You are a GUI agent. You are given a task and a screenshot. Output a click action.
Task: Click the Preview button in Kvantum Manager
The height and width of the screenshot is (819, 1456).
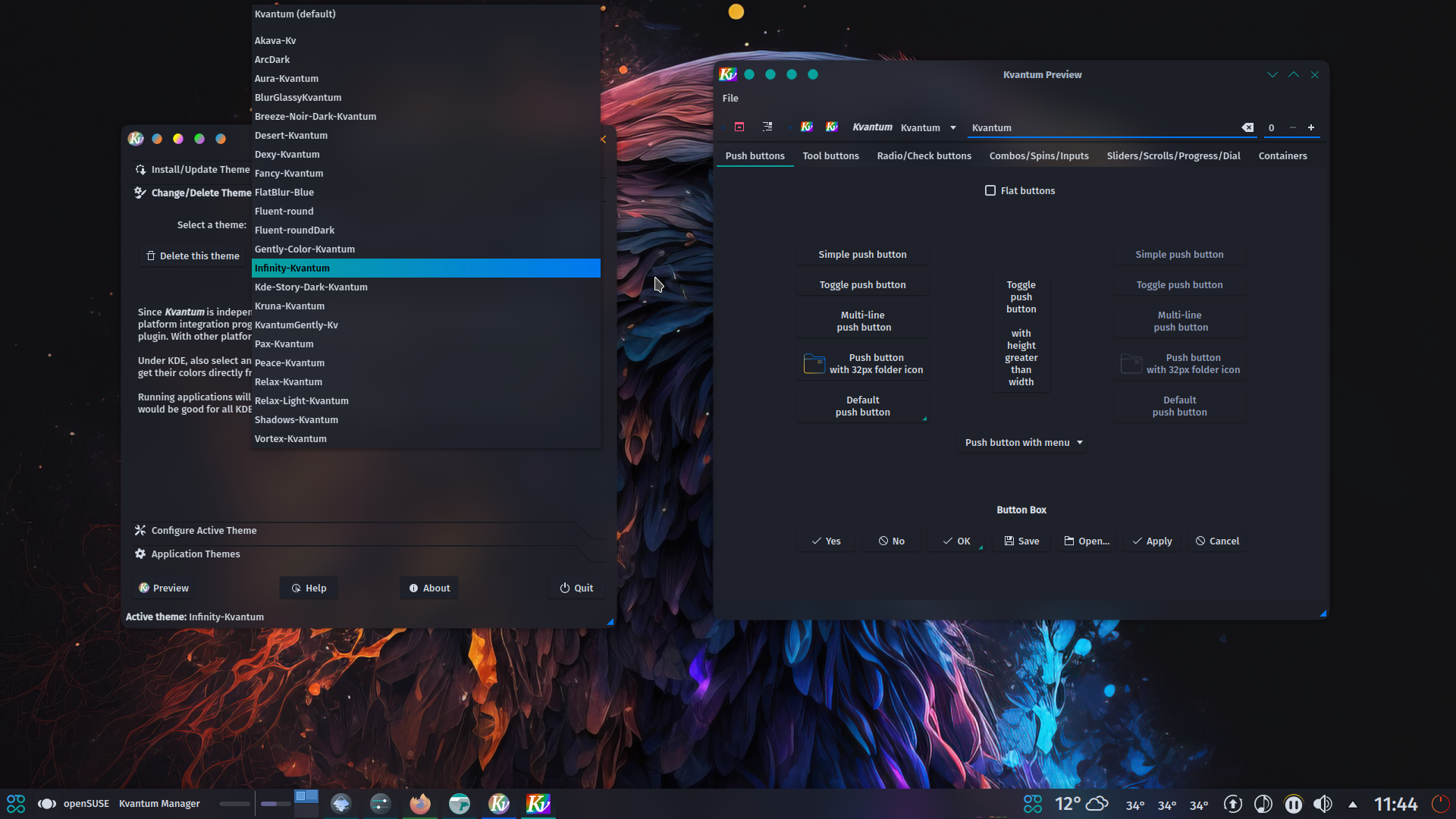[x=164, y=588]
